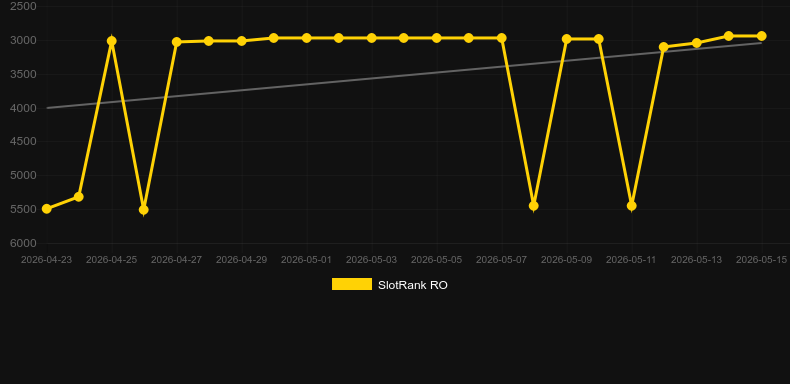Click the 2026-05-13 x-axis date label
The height and width of the screenshot is (384, 790).
point(696,260)
